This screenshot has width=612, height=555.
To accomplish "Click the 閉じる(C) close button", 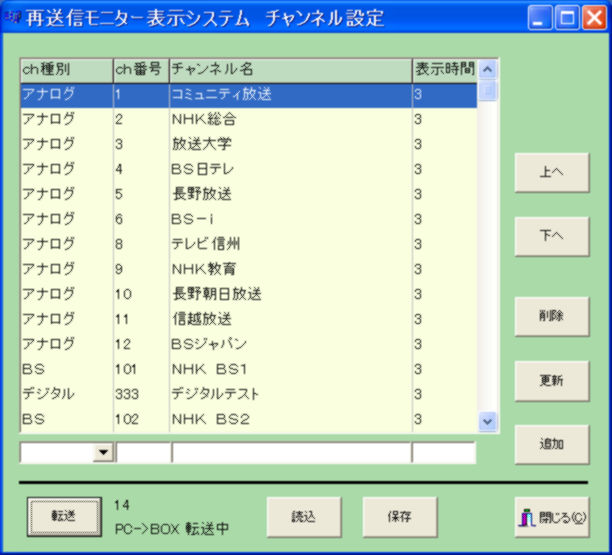I will pyautogui.click(x=552, y=517).
